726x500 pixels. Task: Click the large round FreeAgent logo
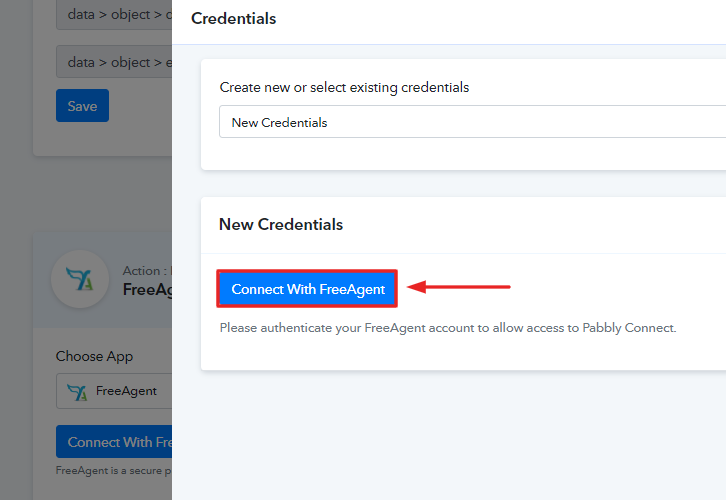pos(80,279)
